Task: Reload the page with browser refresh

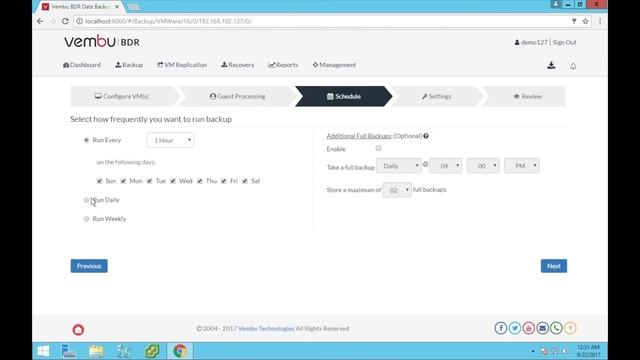Action: [x=65, y=21]
